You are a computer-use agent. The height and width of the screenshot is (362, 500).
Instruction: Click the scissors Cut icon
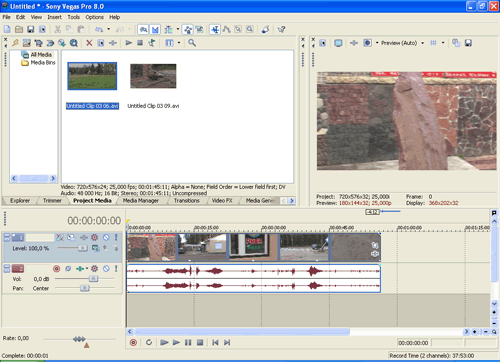[x=58, y=29]
